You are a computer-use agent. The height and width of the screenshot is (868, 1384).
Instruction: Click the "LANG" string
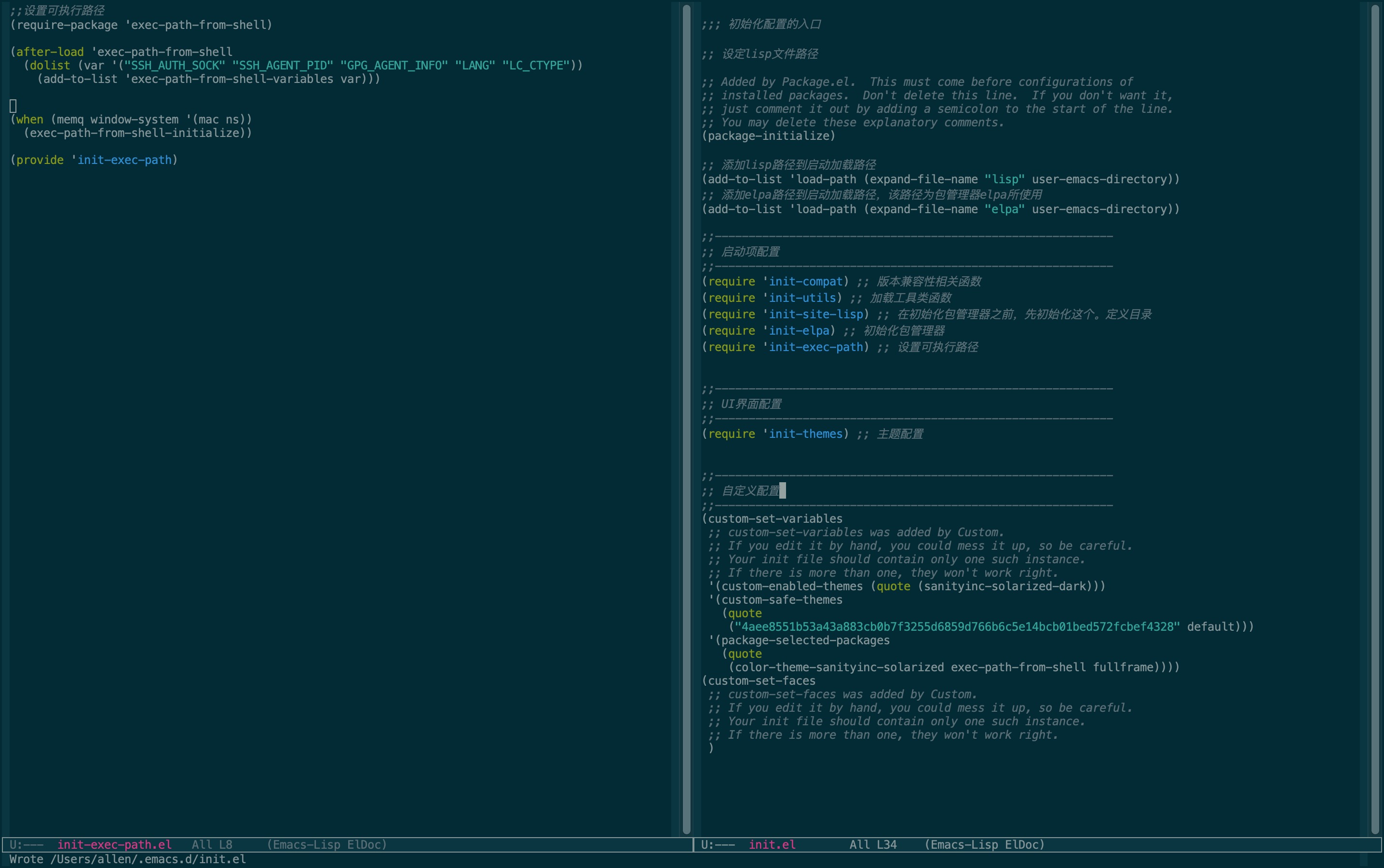(x=475, y=66)
